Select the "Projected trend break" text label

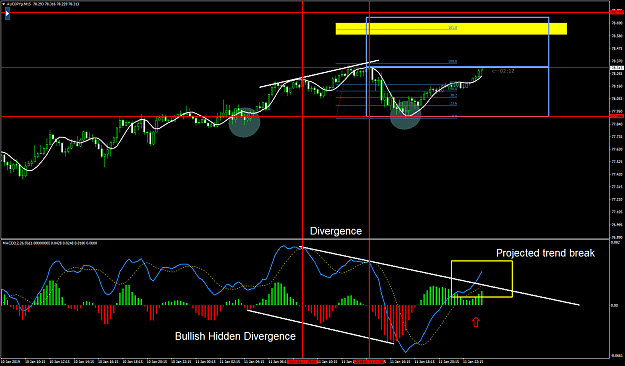pyautogui.click(x=545, y=253)
